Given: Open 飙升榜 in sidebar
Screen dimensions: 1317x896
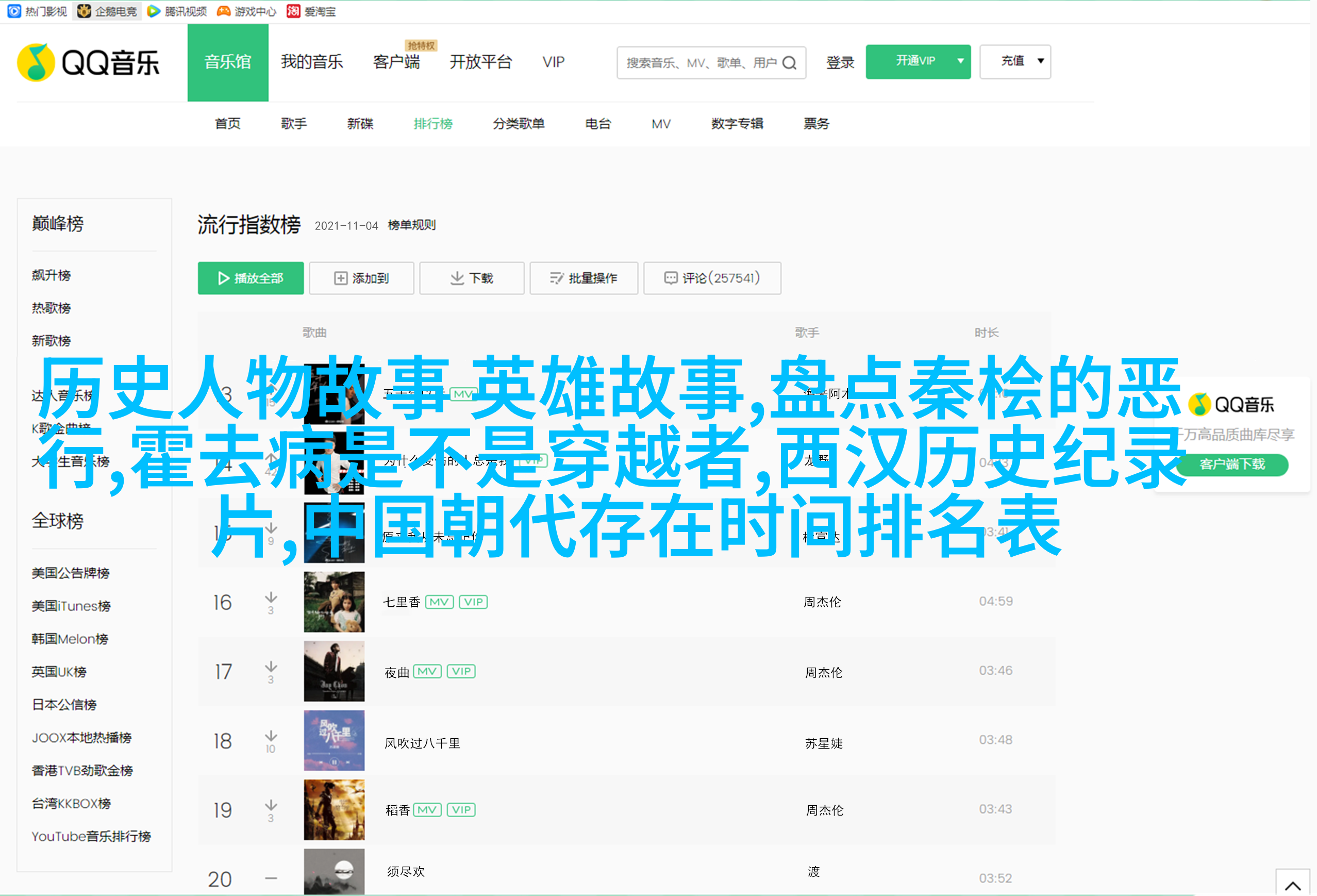Looking at the screenshot, I should [51, 275].
